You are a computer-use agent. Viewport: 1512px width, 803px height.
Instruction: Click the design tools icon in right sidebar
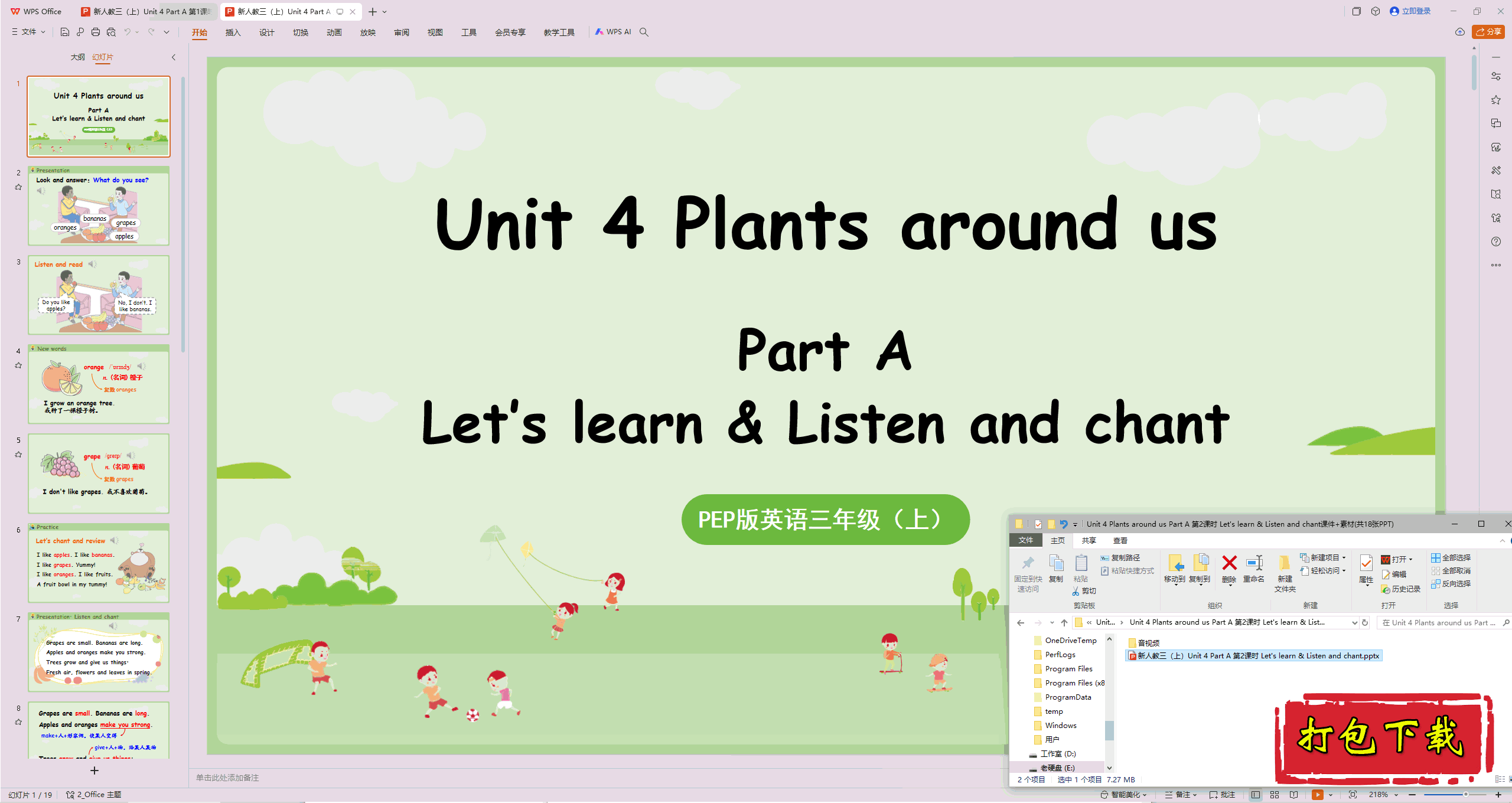pyautogui.click(x=1495, y=171)
